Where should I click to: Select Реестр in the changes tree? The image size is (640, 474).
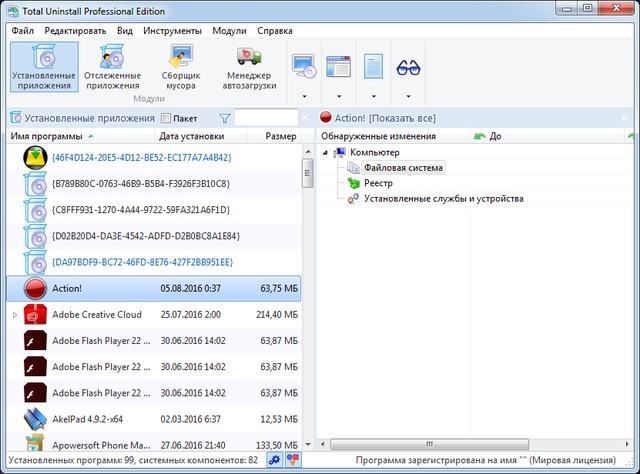click(378, 183)
